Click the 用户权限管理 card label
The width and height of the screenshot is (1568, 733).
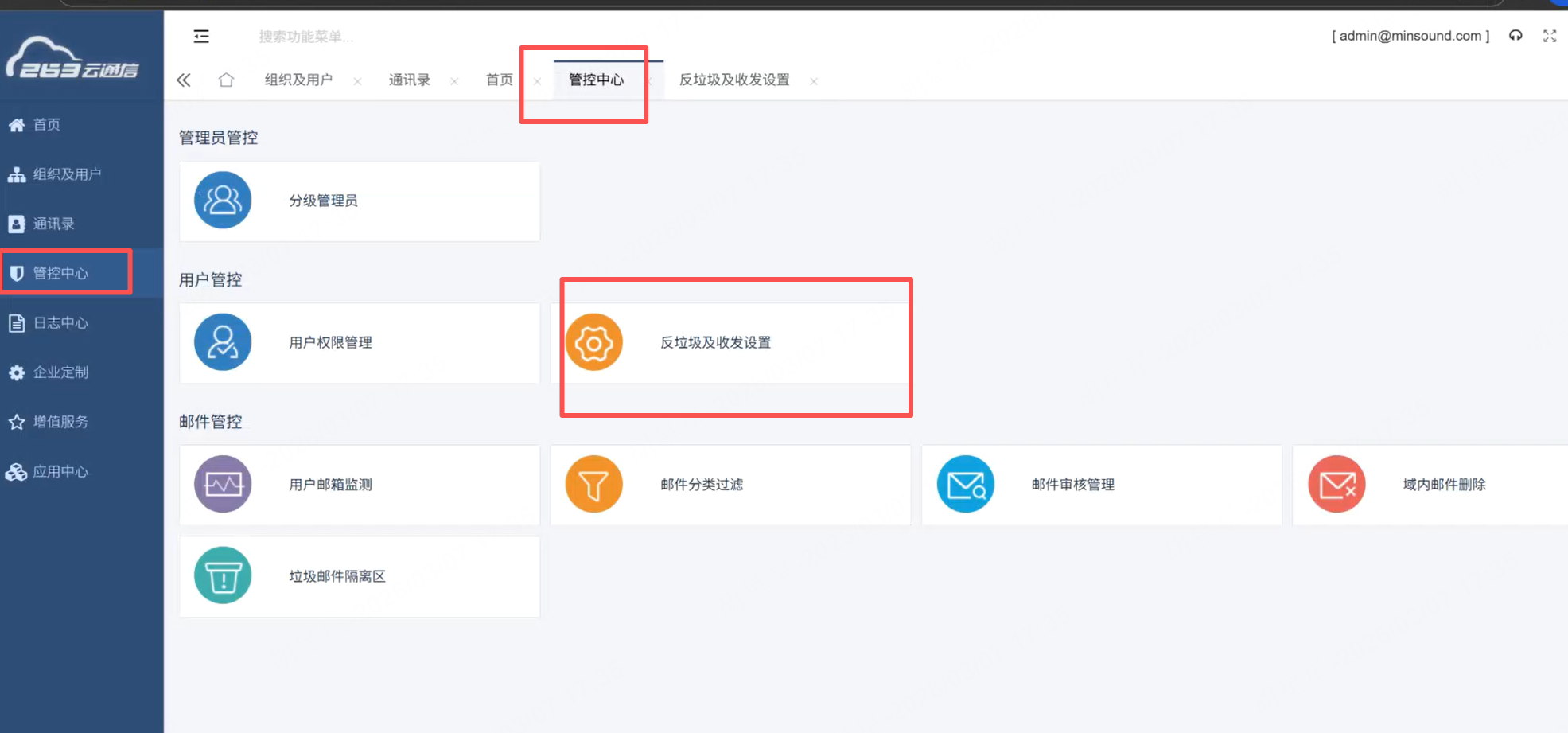(x=330, y=342)
